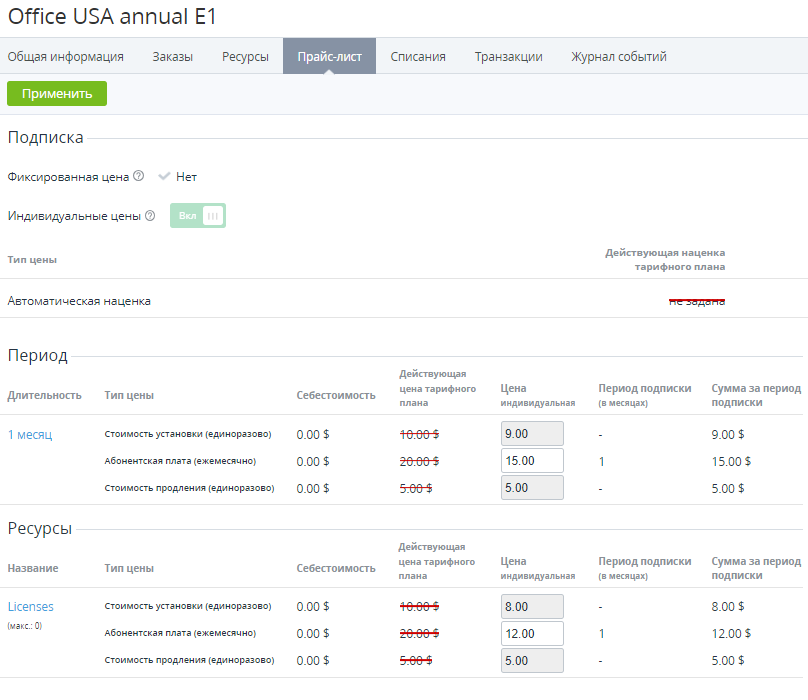Image resolution: width=808 pixels, height=700 pixels.
Task: Click the Период section heading
Action: coord(38,356)
